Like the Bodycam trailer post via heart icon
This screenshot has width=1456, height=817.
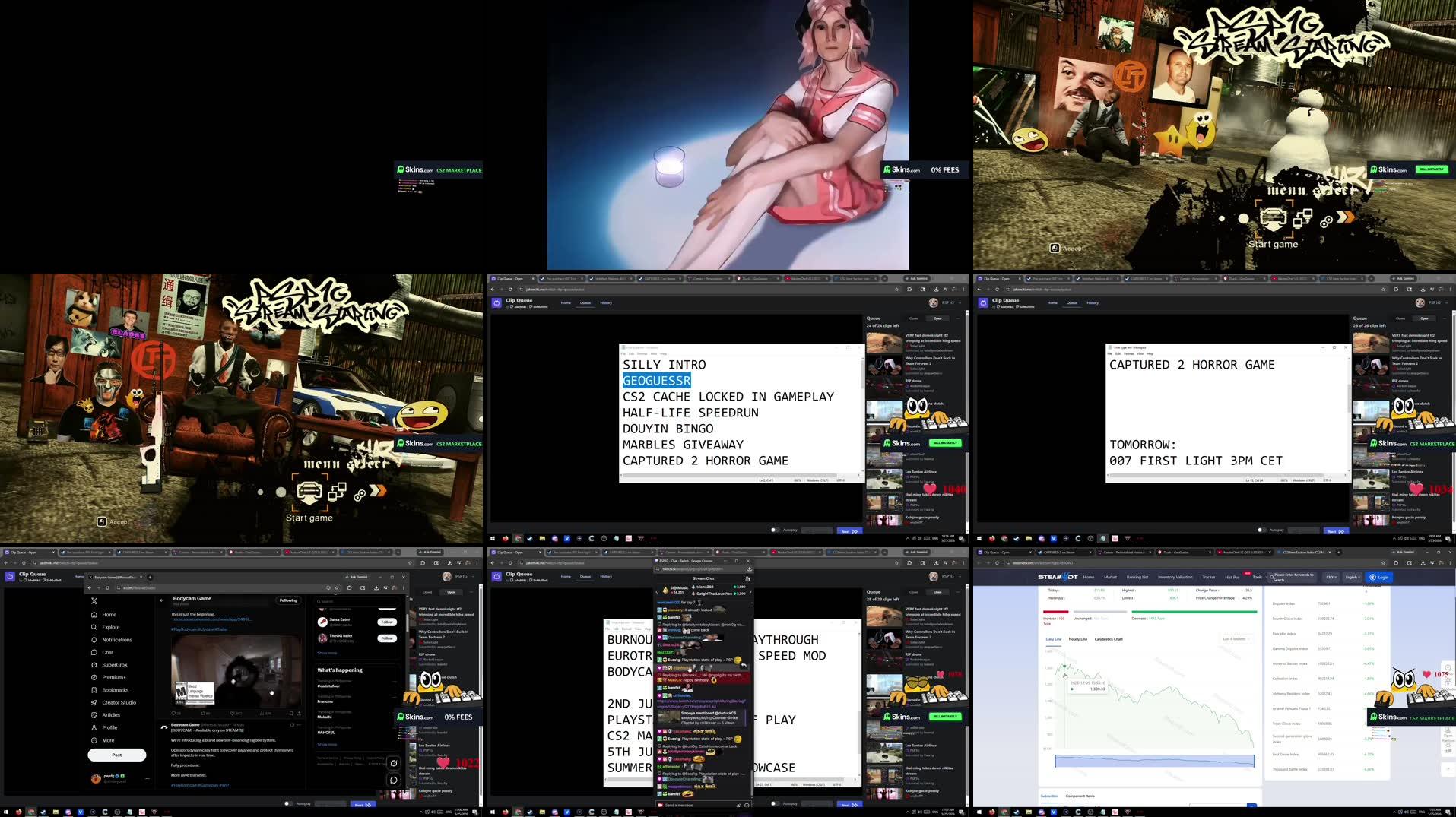tap(232, 713)
